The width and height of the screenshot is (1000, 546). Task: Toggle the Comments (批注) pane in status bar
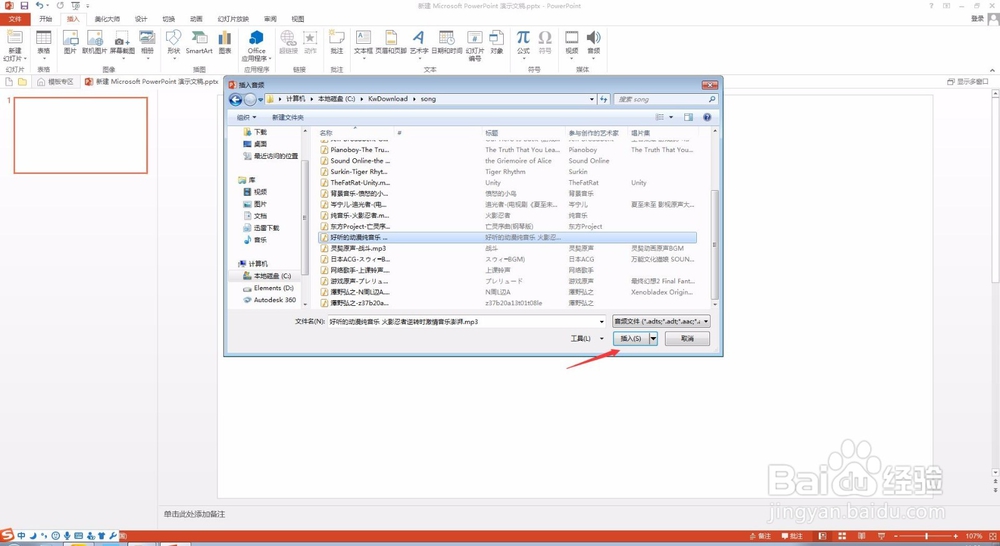click(793, 536)
